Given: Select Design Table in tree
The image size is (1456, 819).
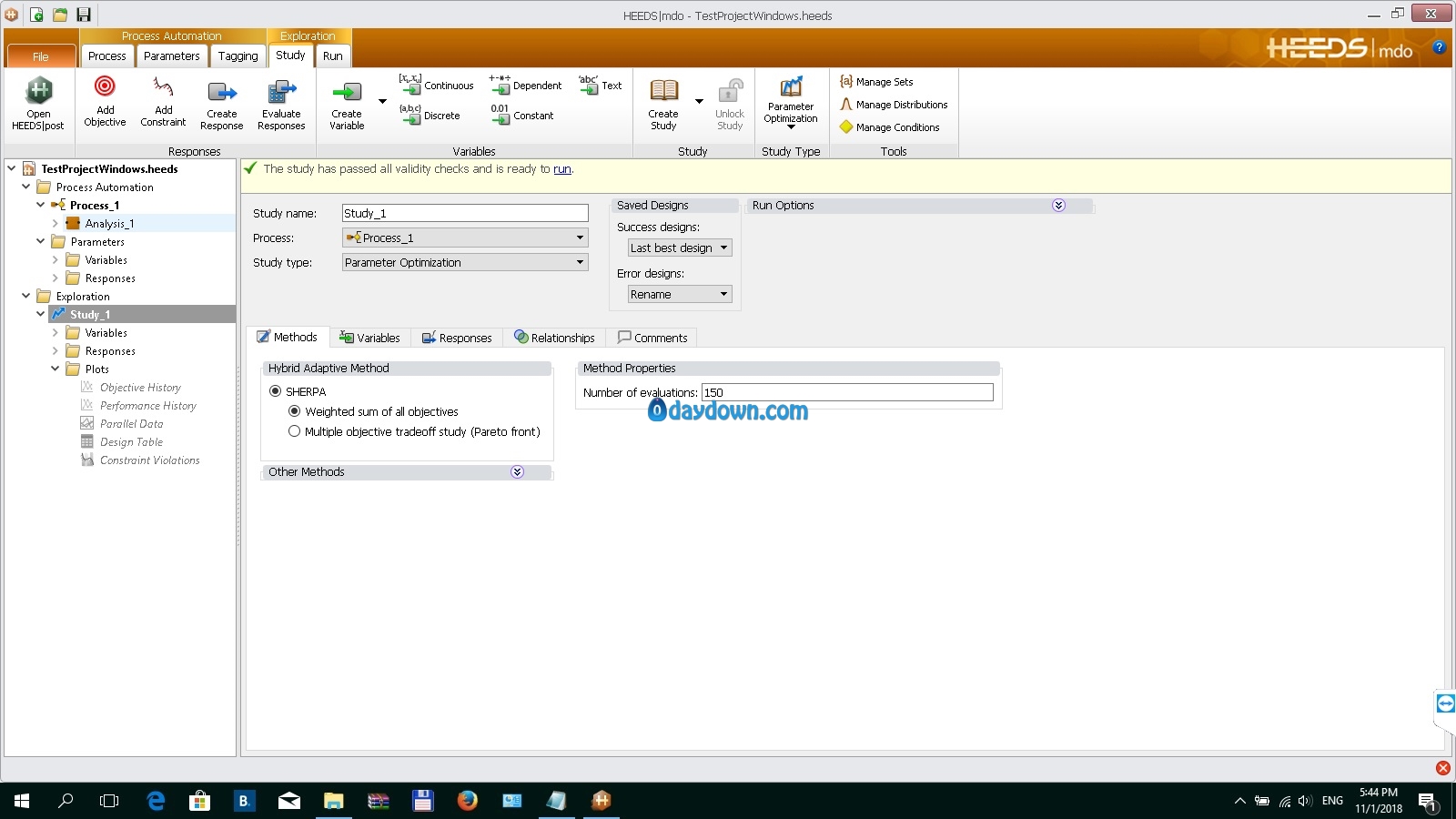Looking at the screenshot, I should pos(132,442).
